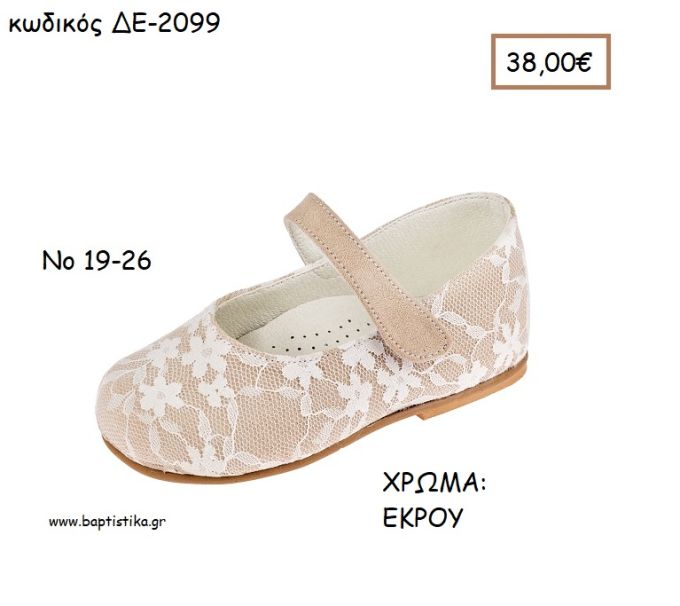Click the 38,00€ price box
680x606 pixels.
coord(551,62)
